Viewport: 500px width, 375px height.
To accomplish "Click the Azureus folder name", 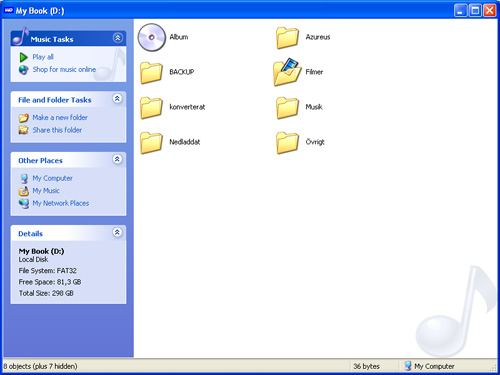I will 318,37.
